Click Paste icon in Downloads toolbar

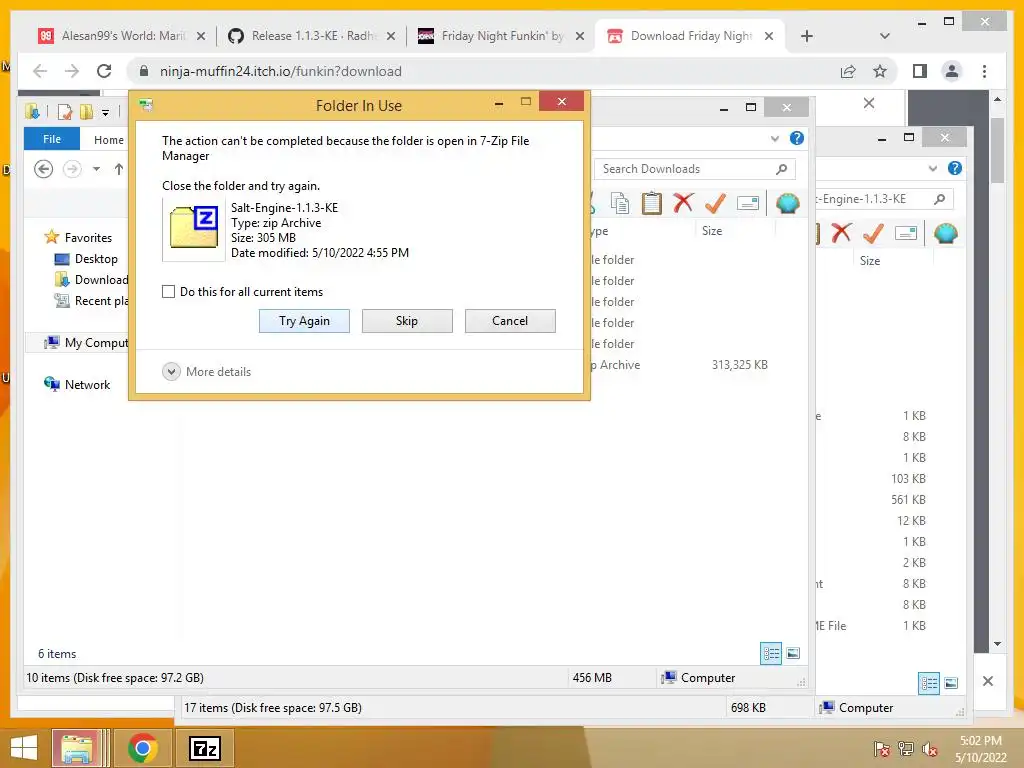tap(651, 203)
